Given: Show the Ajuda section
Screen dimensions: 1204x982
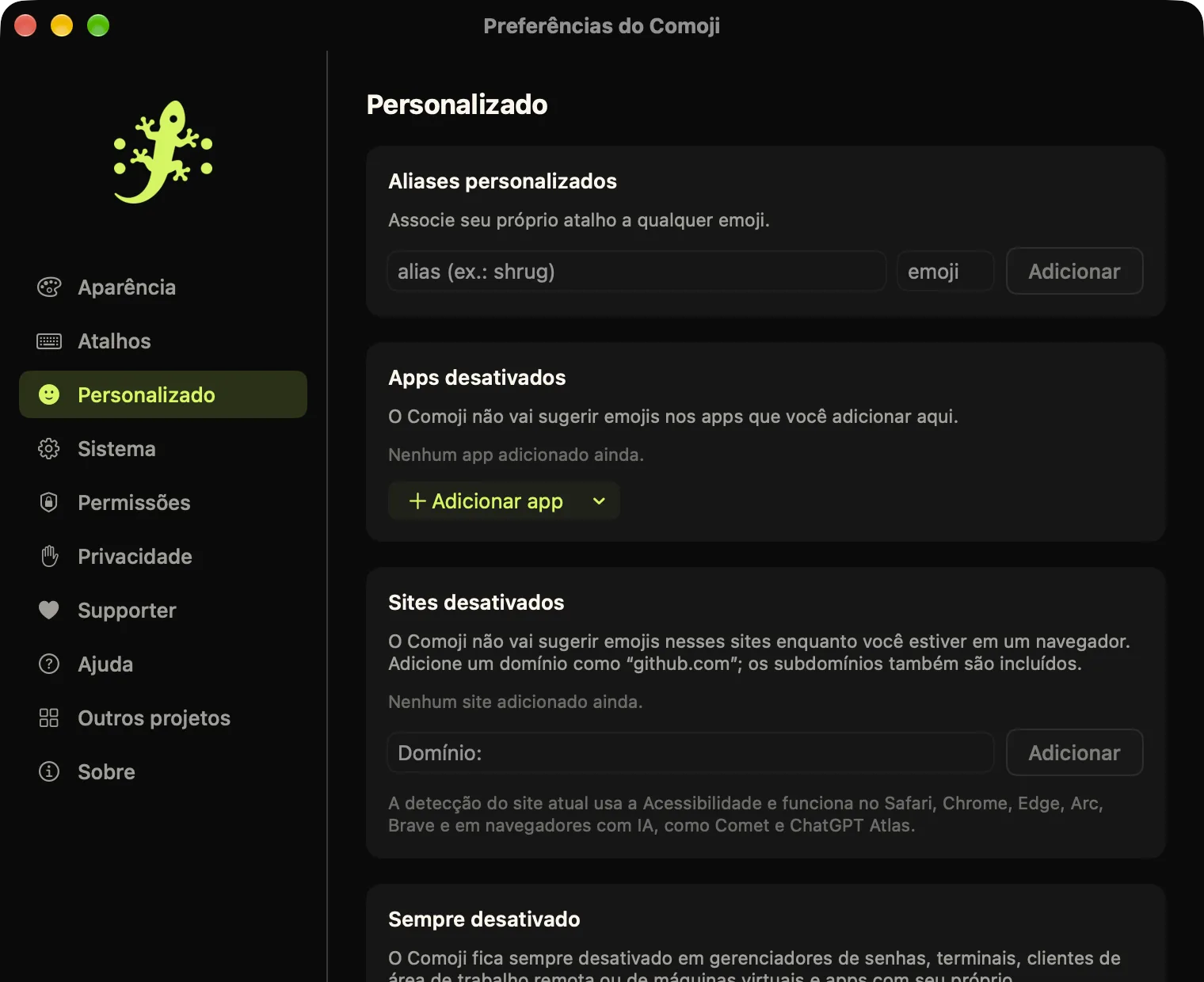Looking at the screenshot, I should tap(163, 664).
